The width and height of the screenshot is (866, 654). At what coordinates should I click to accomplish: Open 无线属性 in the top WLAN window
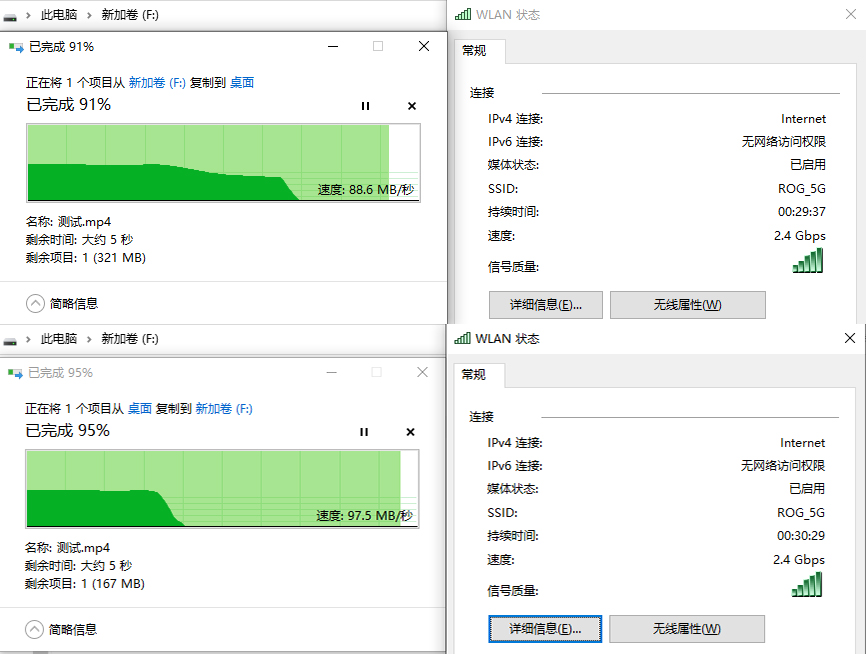coord(687,304)
